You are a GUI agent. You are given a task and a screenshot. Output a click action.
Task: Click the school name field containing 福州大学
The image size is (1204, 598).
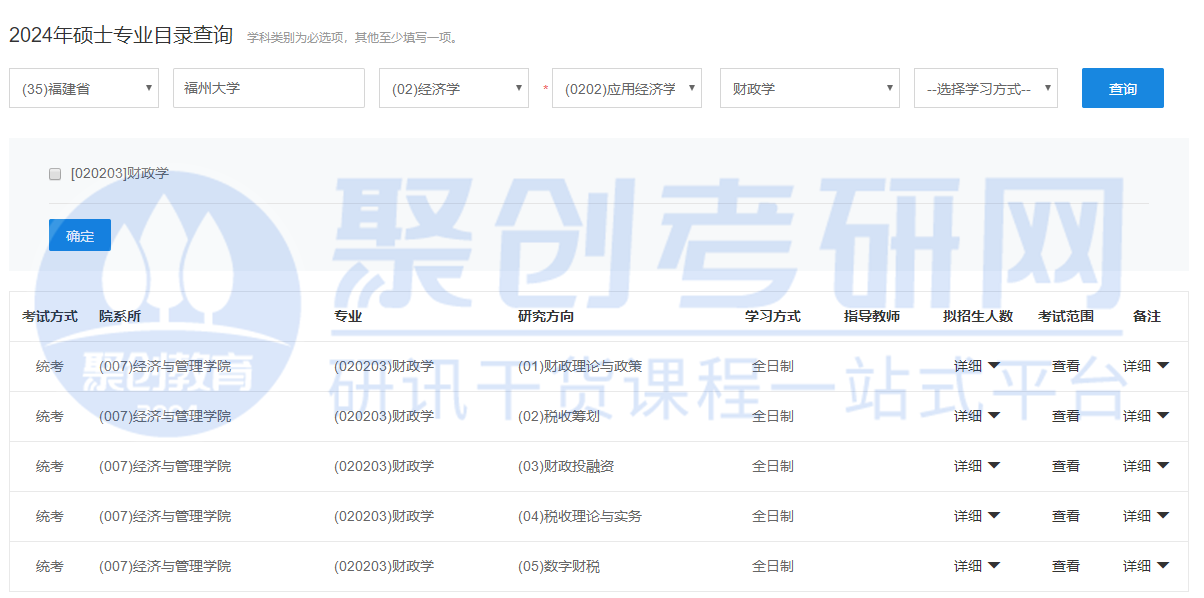pyautogui.click(x=269, y=88)
